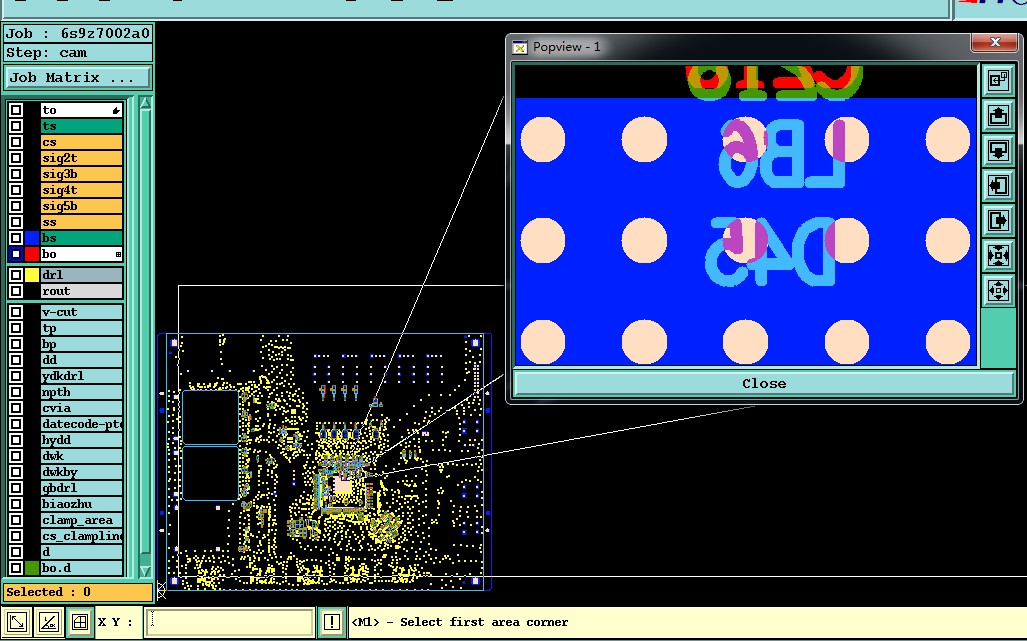The width and height of the screenshot is (1027, 641).
Task: Toggle the v-cut layer checkbox
Action: [x=16, y=312]
